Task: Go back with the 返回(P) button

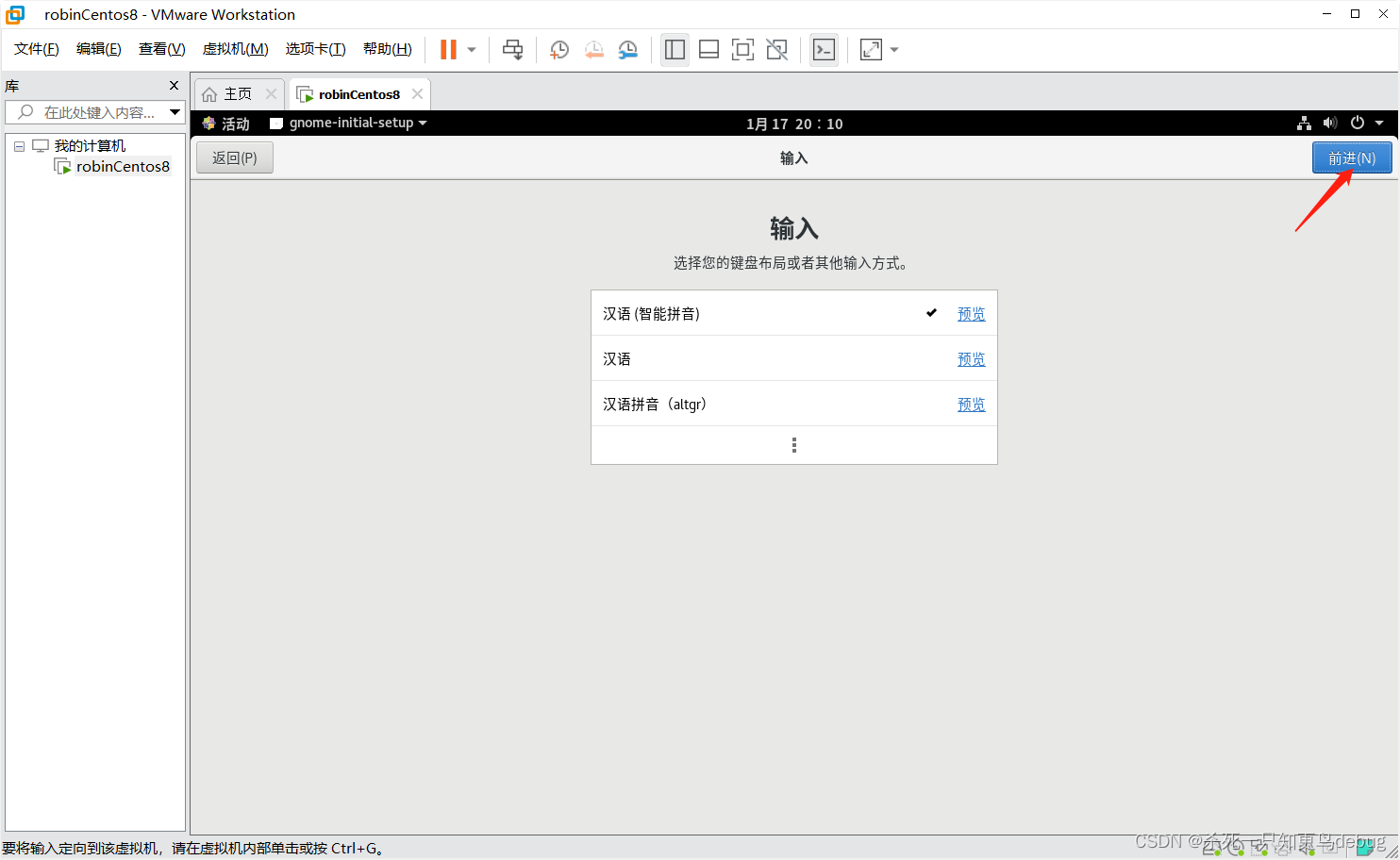Action: point(235,157)
